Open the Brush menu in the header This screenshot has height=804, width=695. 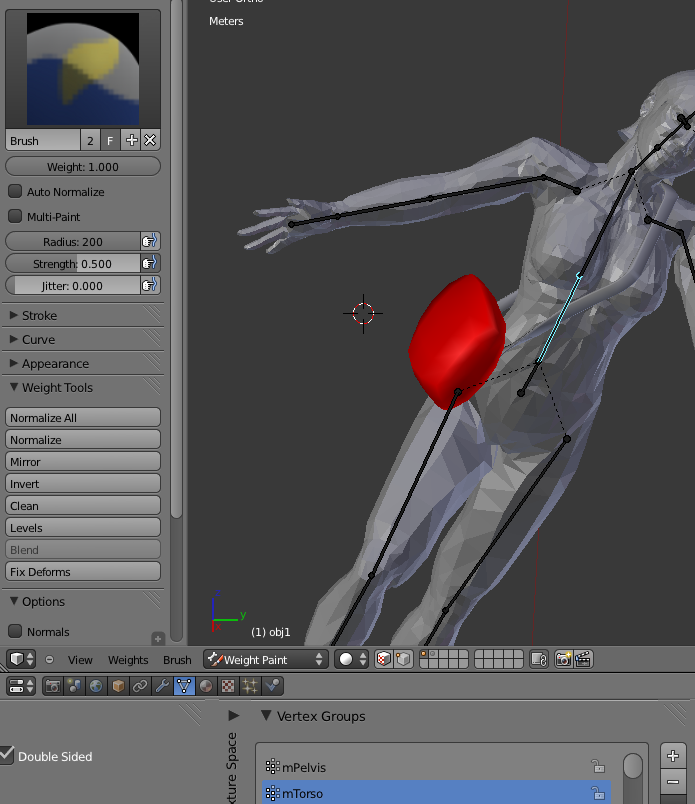pos(177,660)
